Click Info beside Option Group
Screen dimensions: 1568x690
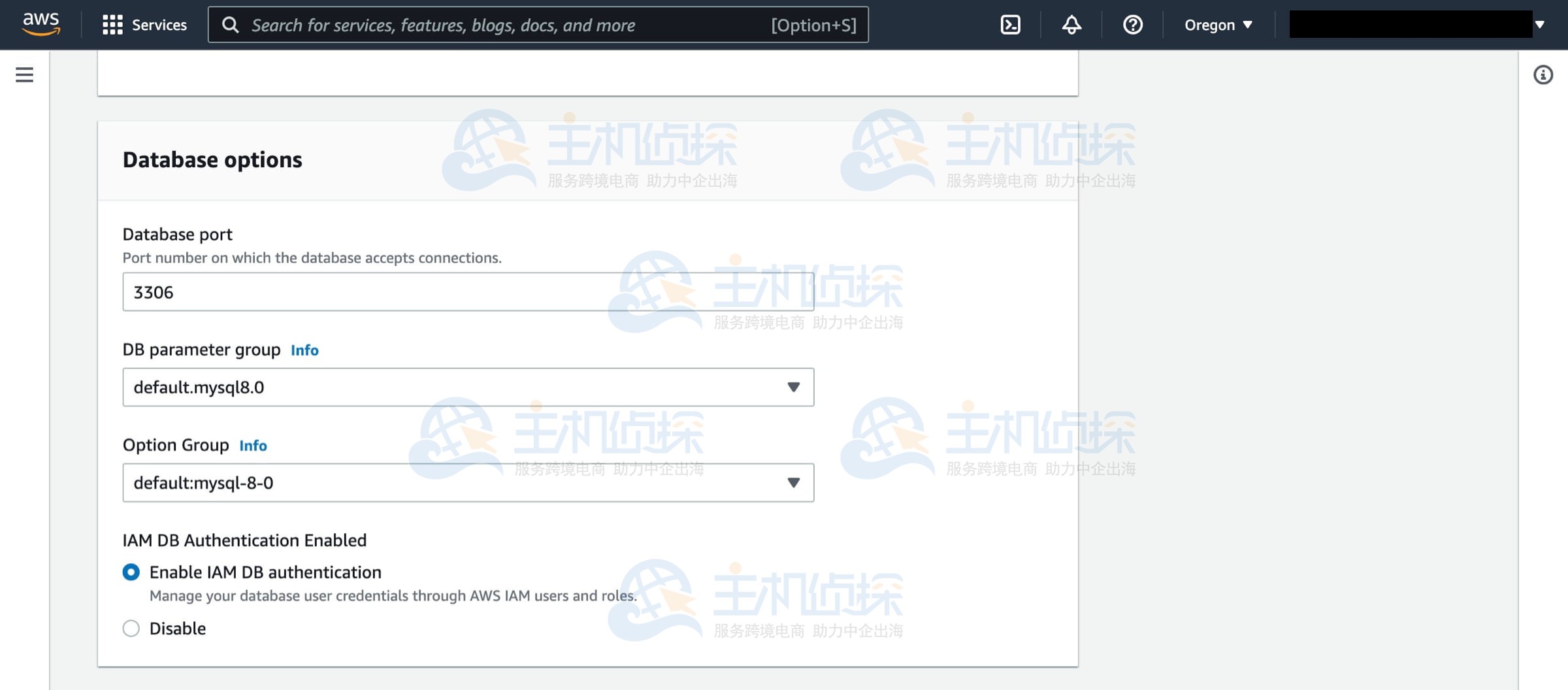252,446
